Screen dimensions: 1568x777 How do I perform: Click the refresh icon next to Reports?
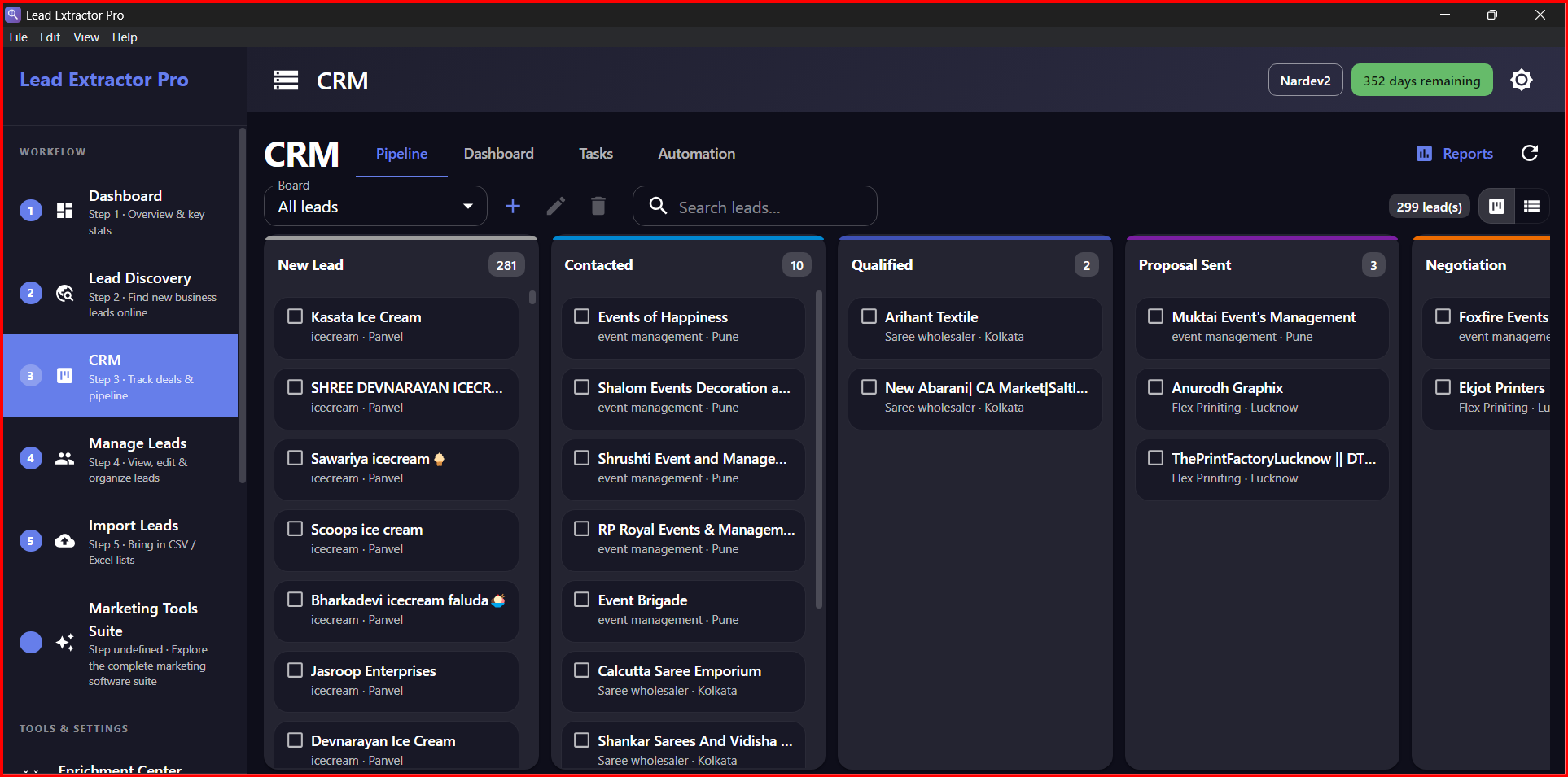(x=1530, y=153)
